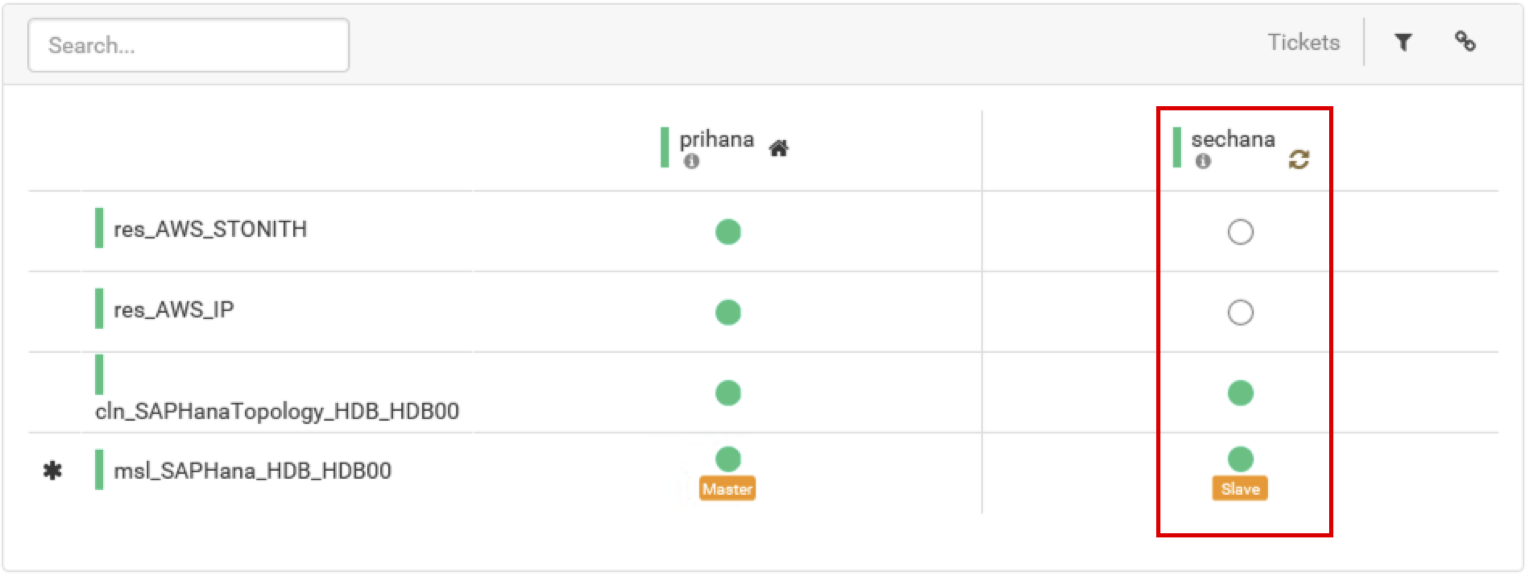Toggle res_AWS_IP status dot on prihana
Image resolution: width=1529 pixels, height=577 pixels.
(x=728, y=312)
